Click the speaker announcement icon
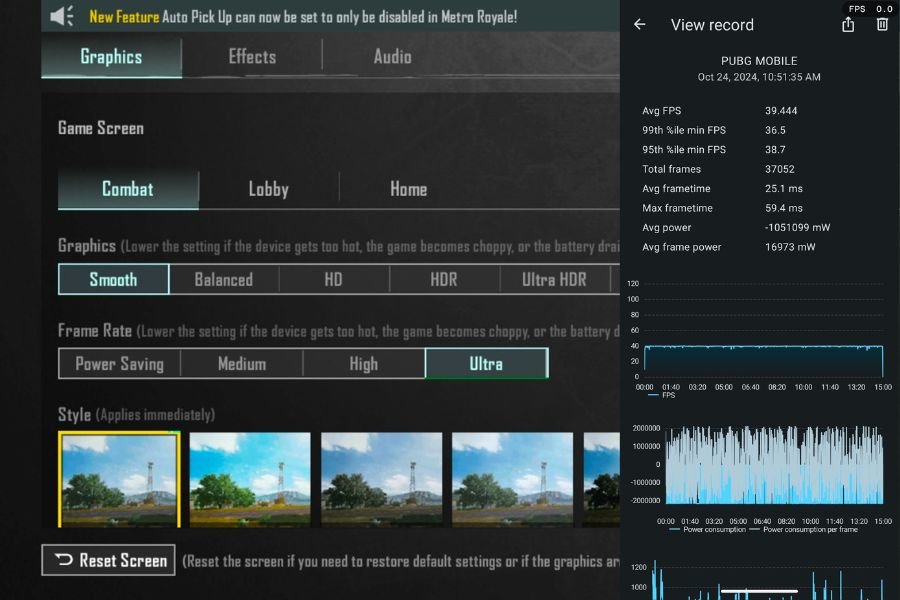Image resolution: width=900 pixels, height=600 pixels. tap(62, 16)
